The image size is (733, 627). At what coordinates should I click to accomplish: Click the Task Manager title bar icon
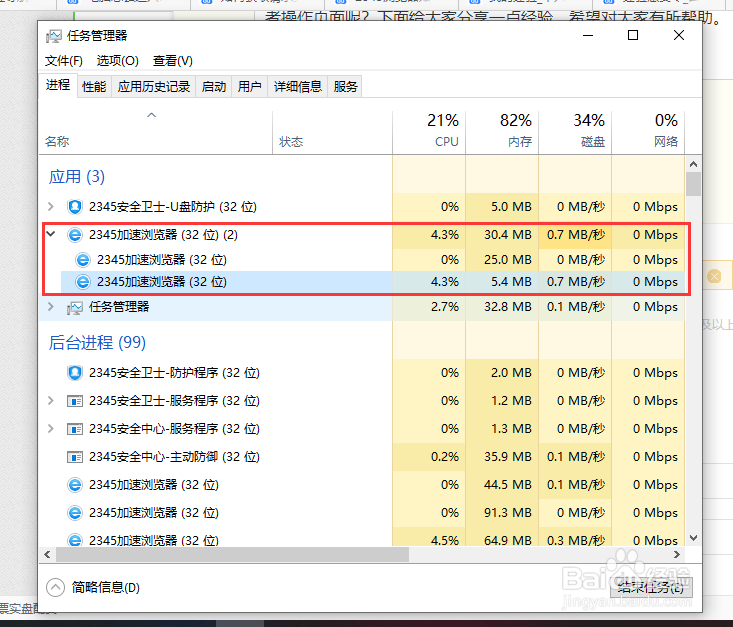coord(54,36)
